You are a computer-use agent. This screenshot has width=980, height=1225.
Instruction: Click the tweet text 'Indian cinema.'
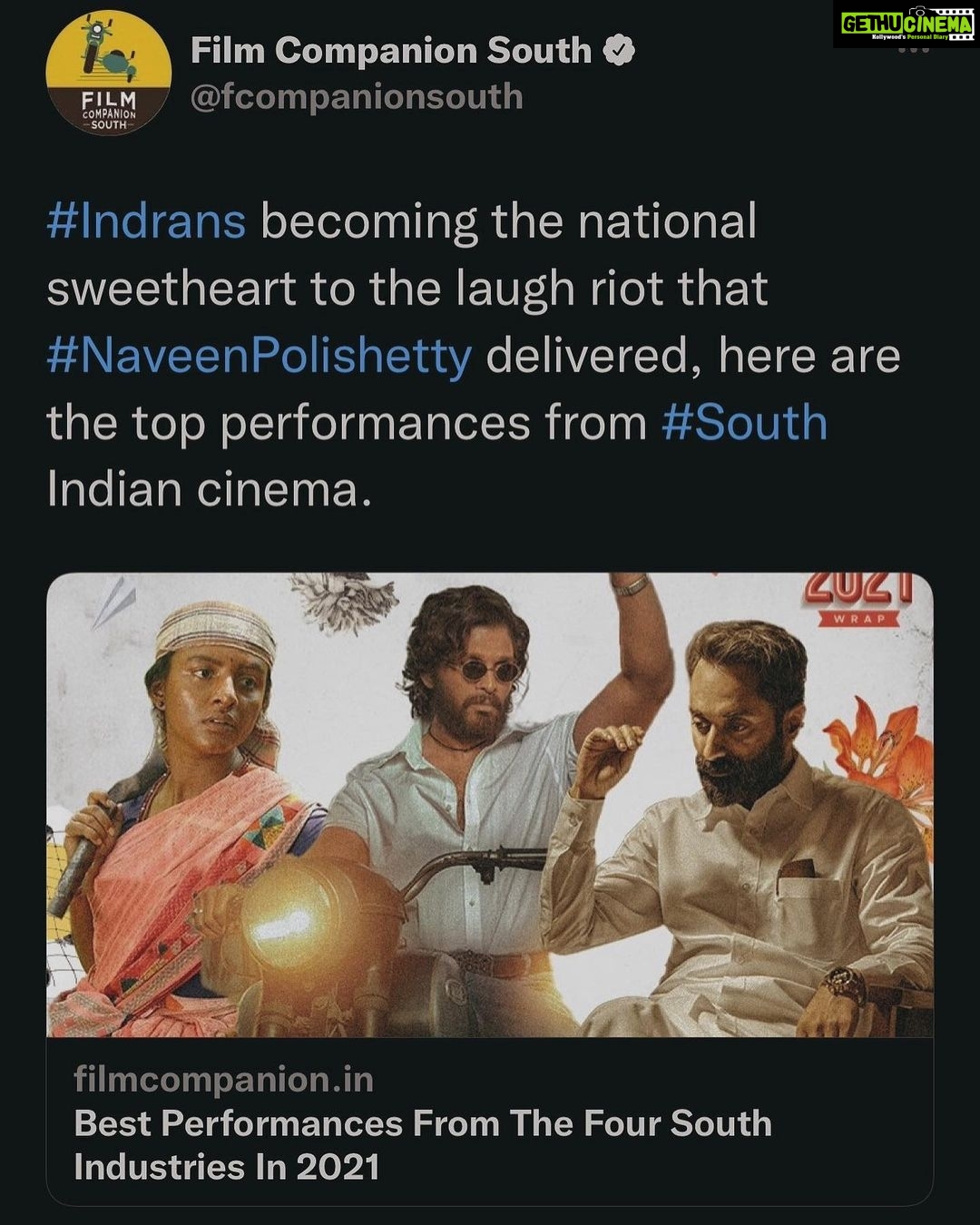[210, 490]
